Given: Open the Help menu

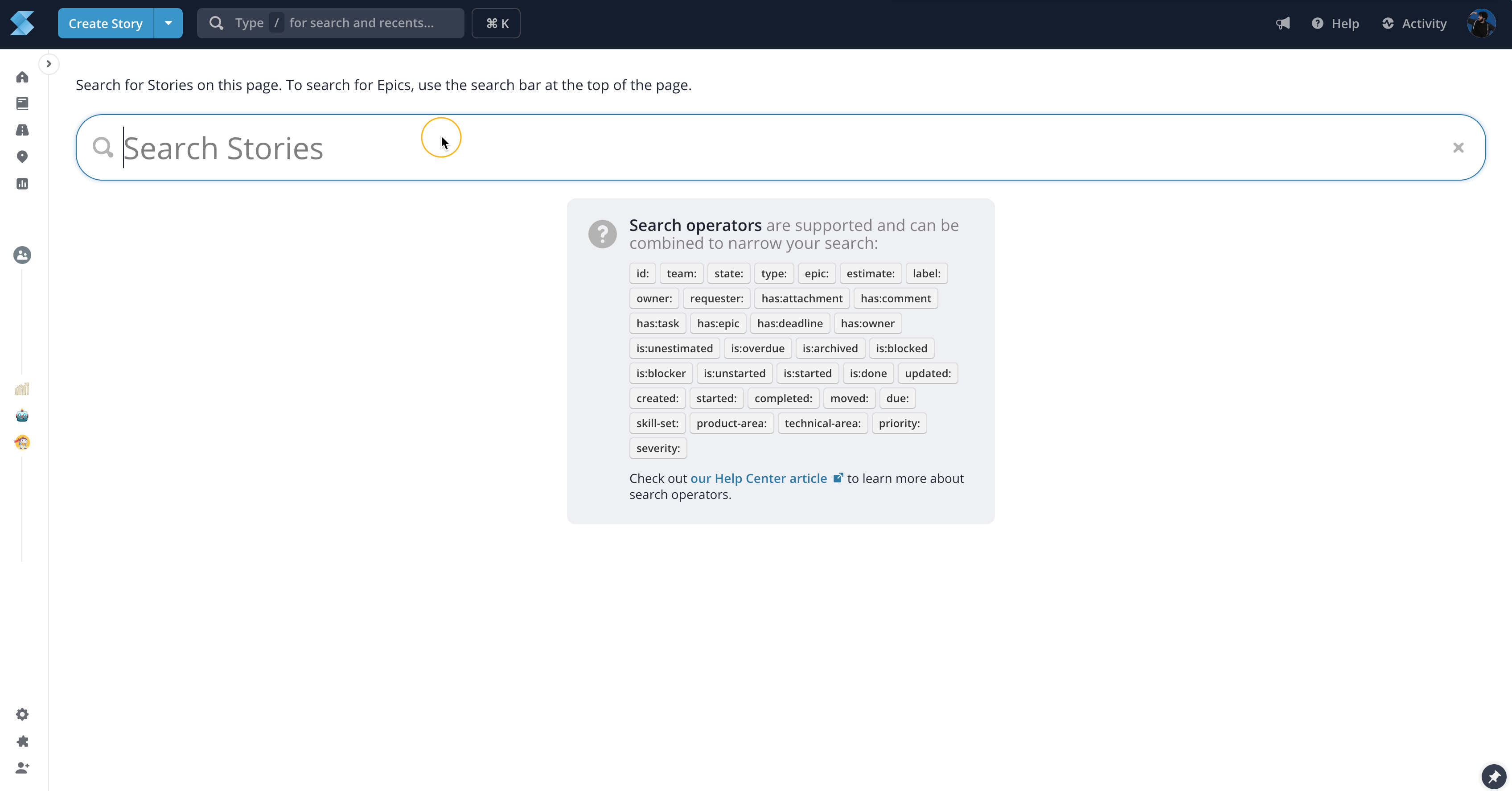Looking at the screenshot, I should point(1335,24).
